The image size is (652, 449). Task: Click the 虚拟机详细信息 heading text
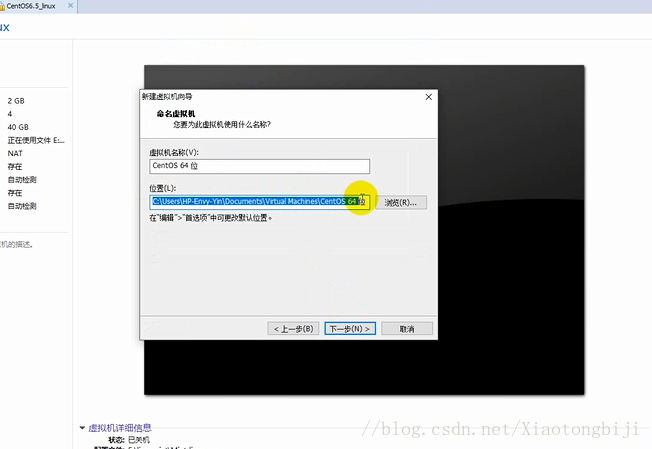(120, 428)
